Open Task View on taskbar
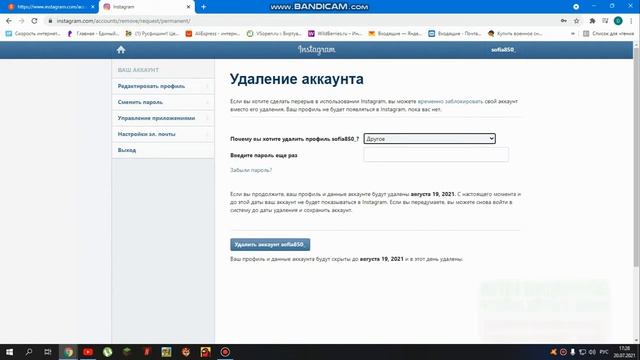 click(48, 352)
